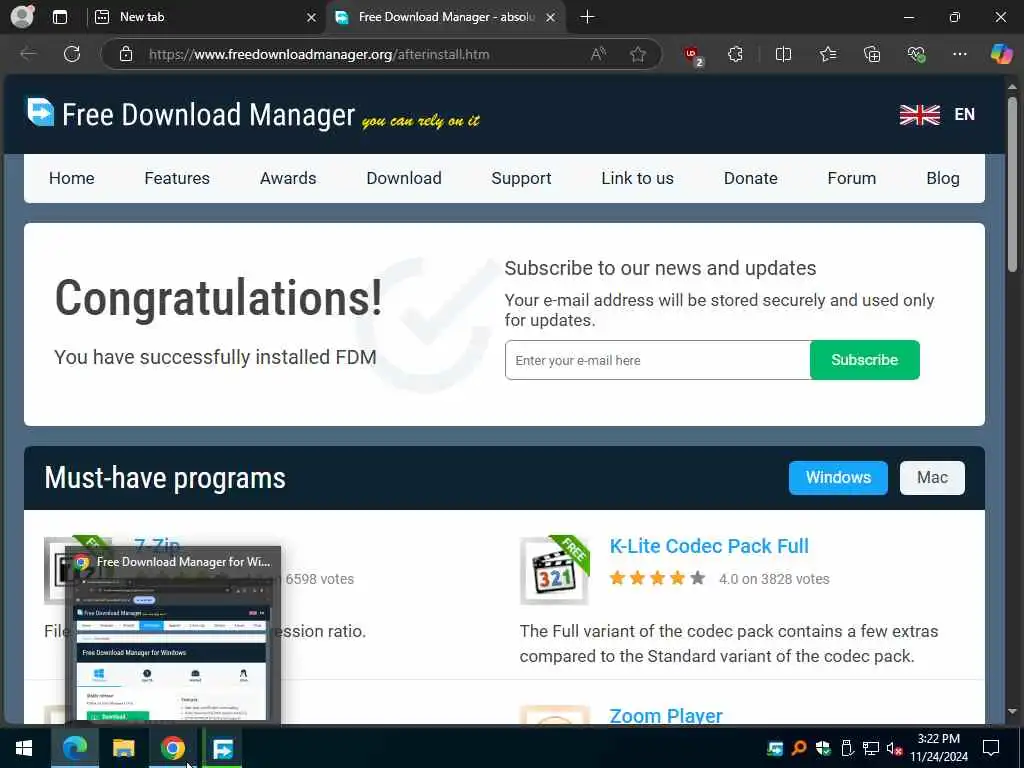Open the Windows Start button
The height and width of the screenshot is (768, 1024).
tap(24, 748)
